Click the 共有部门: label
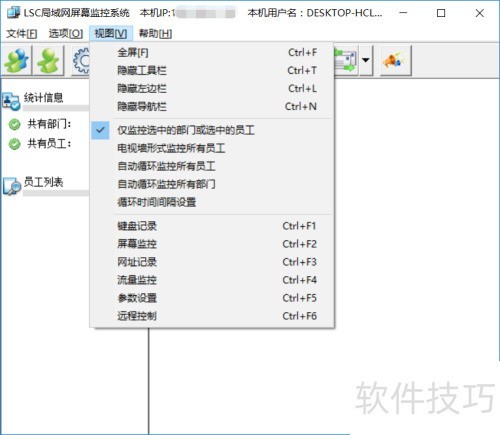 (x=49, y=124)
